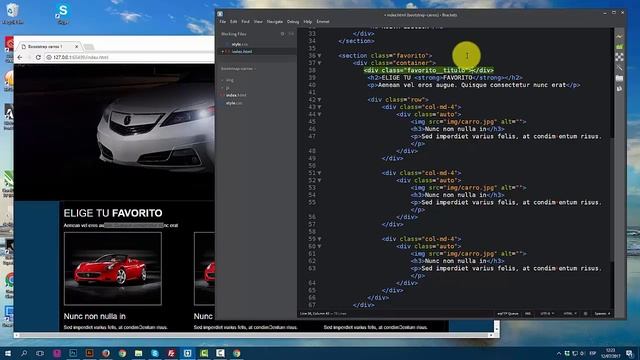The image size is (640, 360).
Task: Open the Debug menu in Brackets
Action: 293,22
